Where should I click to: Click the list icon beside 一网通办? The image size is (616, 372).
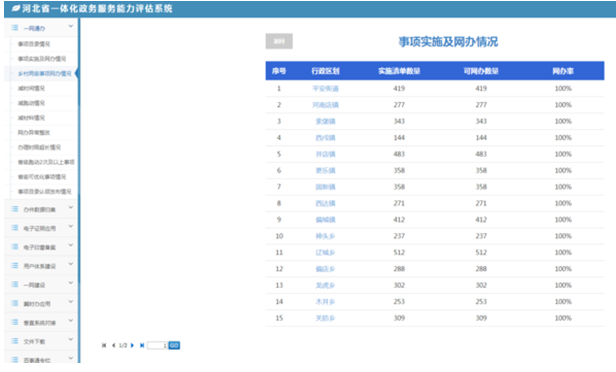click(x=15, y=27)
